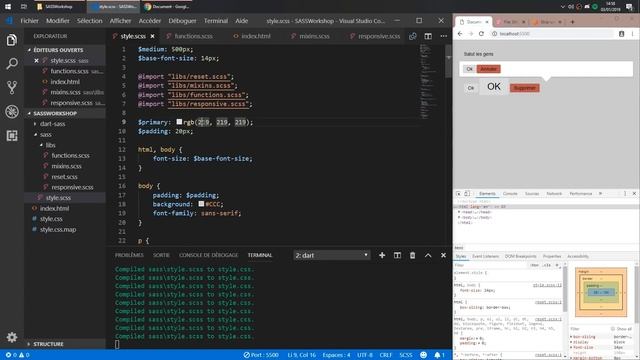Close the terminal panel
The height and width of the screenshot is (360, 640).
pos(443,255)
